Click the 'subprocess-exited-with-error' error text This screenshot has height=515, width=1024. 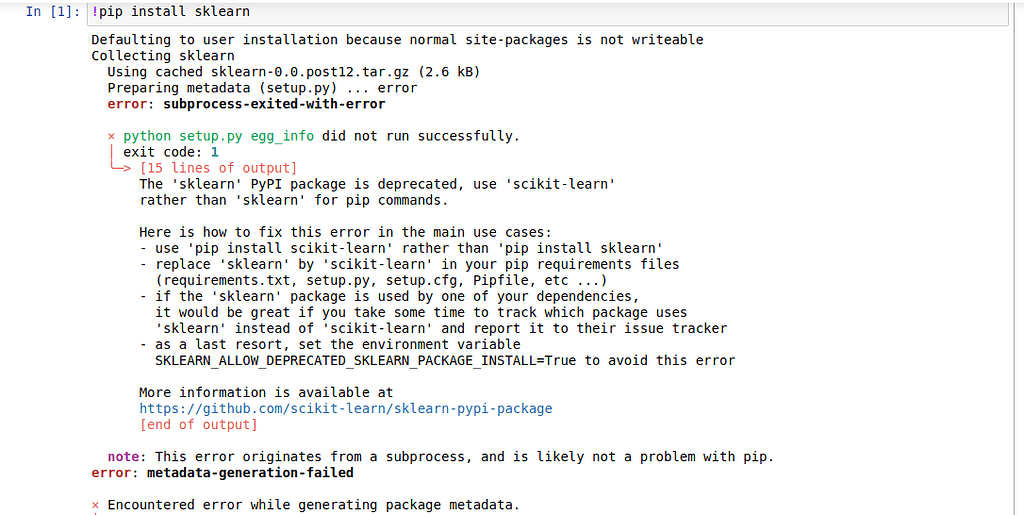click(266, 104)
